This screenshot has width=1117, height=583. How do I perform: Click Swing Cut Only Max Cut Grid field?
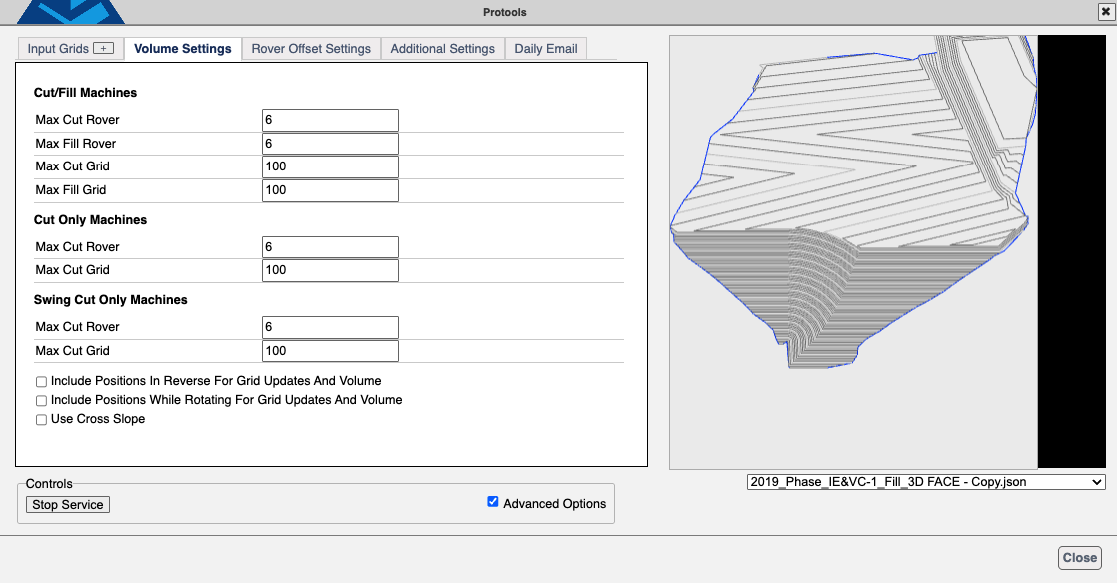pos(330,351)
